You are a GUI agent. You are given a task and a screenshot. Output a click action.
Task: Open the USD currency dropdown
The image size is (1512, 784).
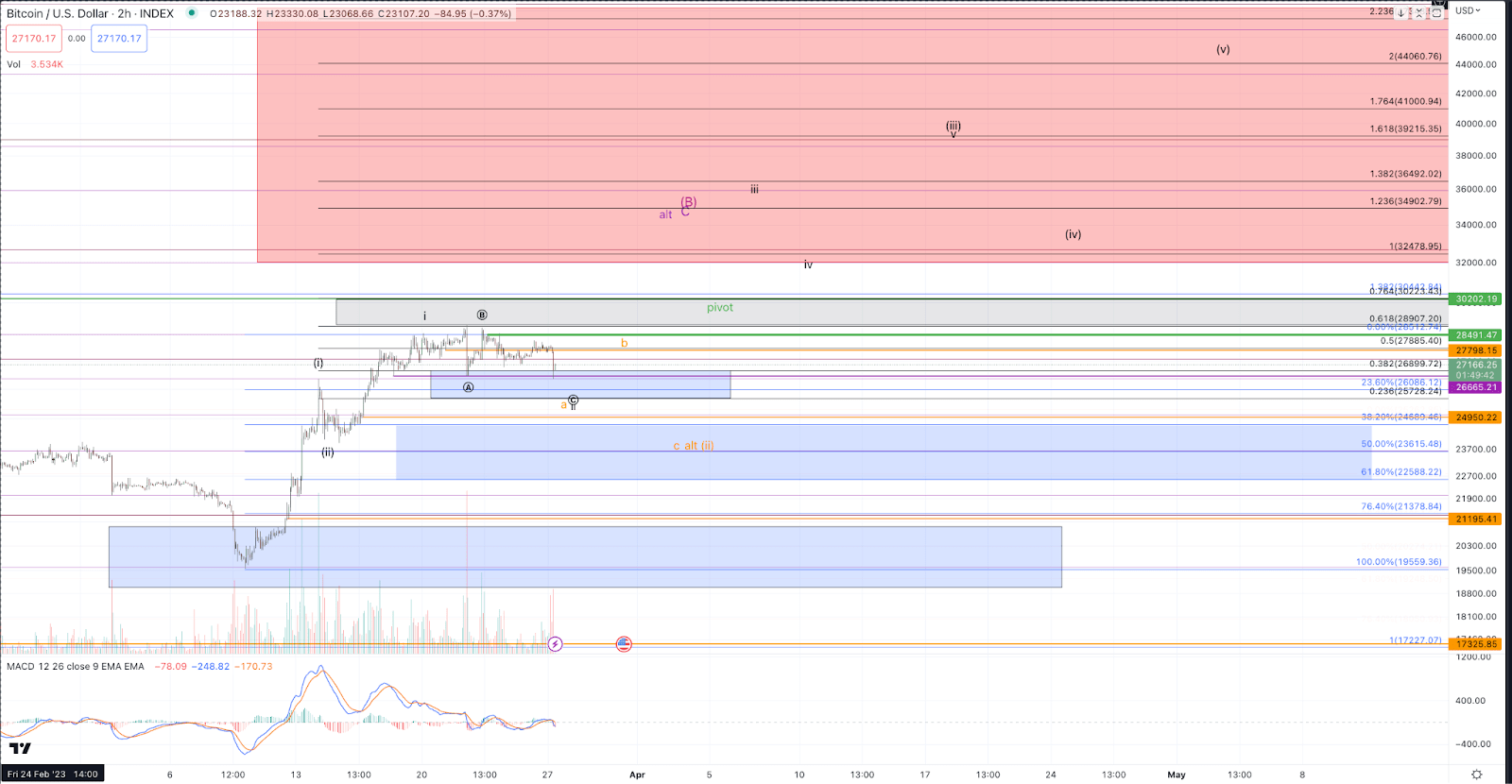(1468, 10)
